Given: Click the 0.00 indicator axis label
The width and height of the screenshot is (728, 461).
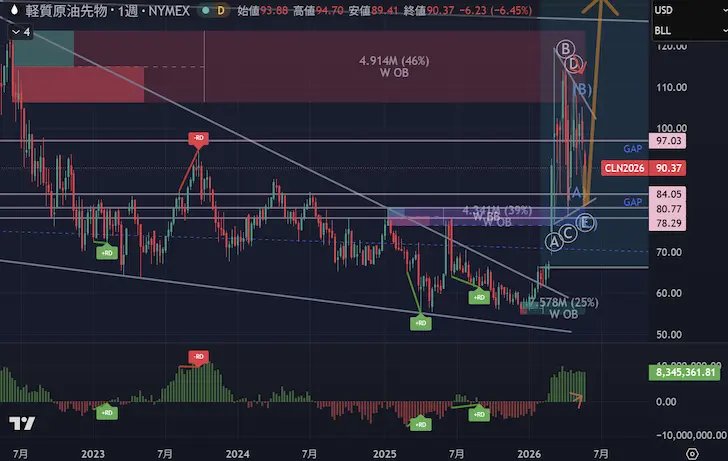Looking at the screenshot, I should 666,402.
